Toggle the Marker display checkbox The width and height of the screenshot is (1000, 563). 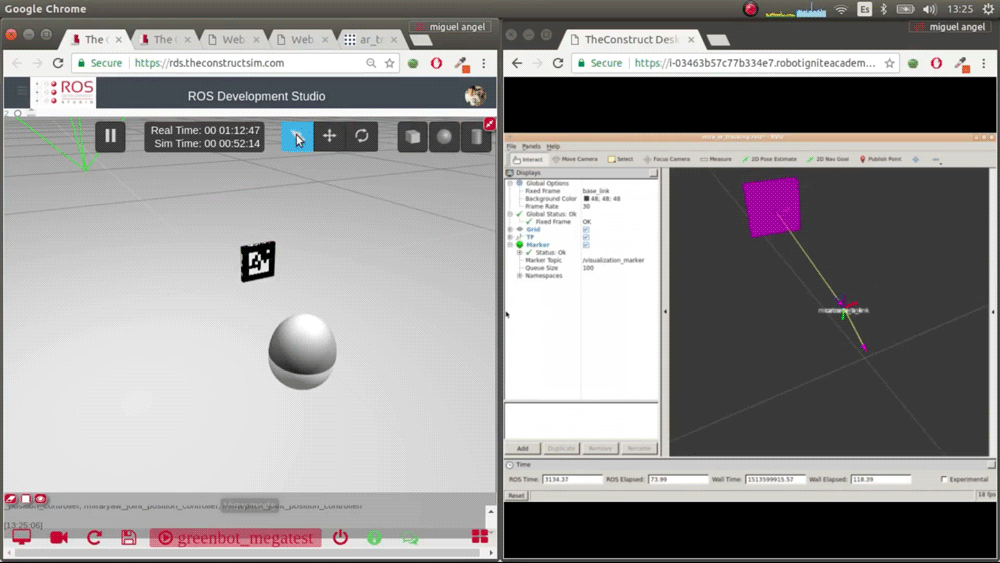586,245
